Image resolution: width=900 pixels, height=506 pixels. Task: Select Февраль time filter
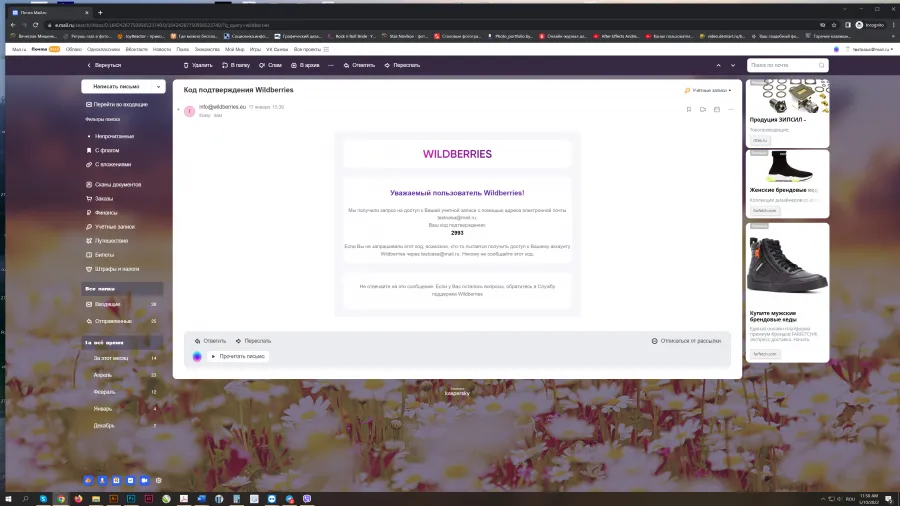(122, 392)
